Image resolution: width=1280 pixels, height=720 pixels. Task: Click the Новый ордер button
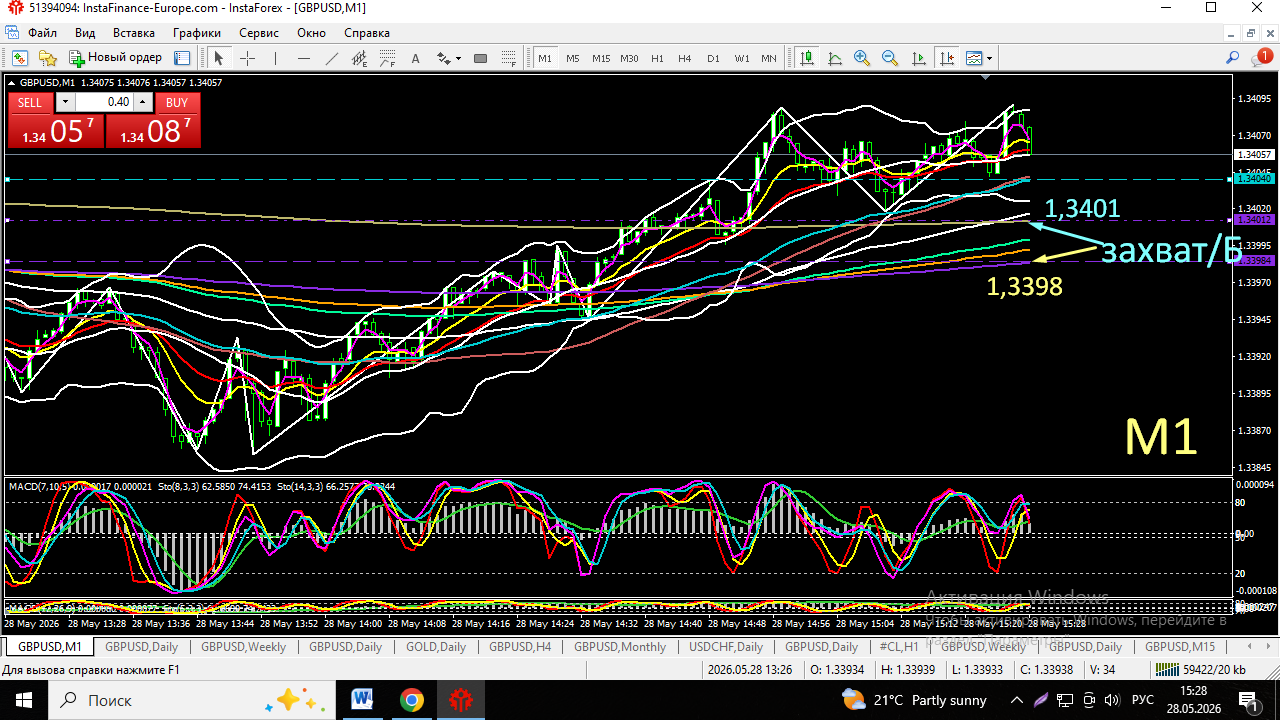(116, 58)
